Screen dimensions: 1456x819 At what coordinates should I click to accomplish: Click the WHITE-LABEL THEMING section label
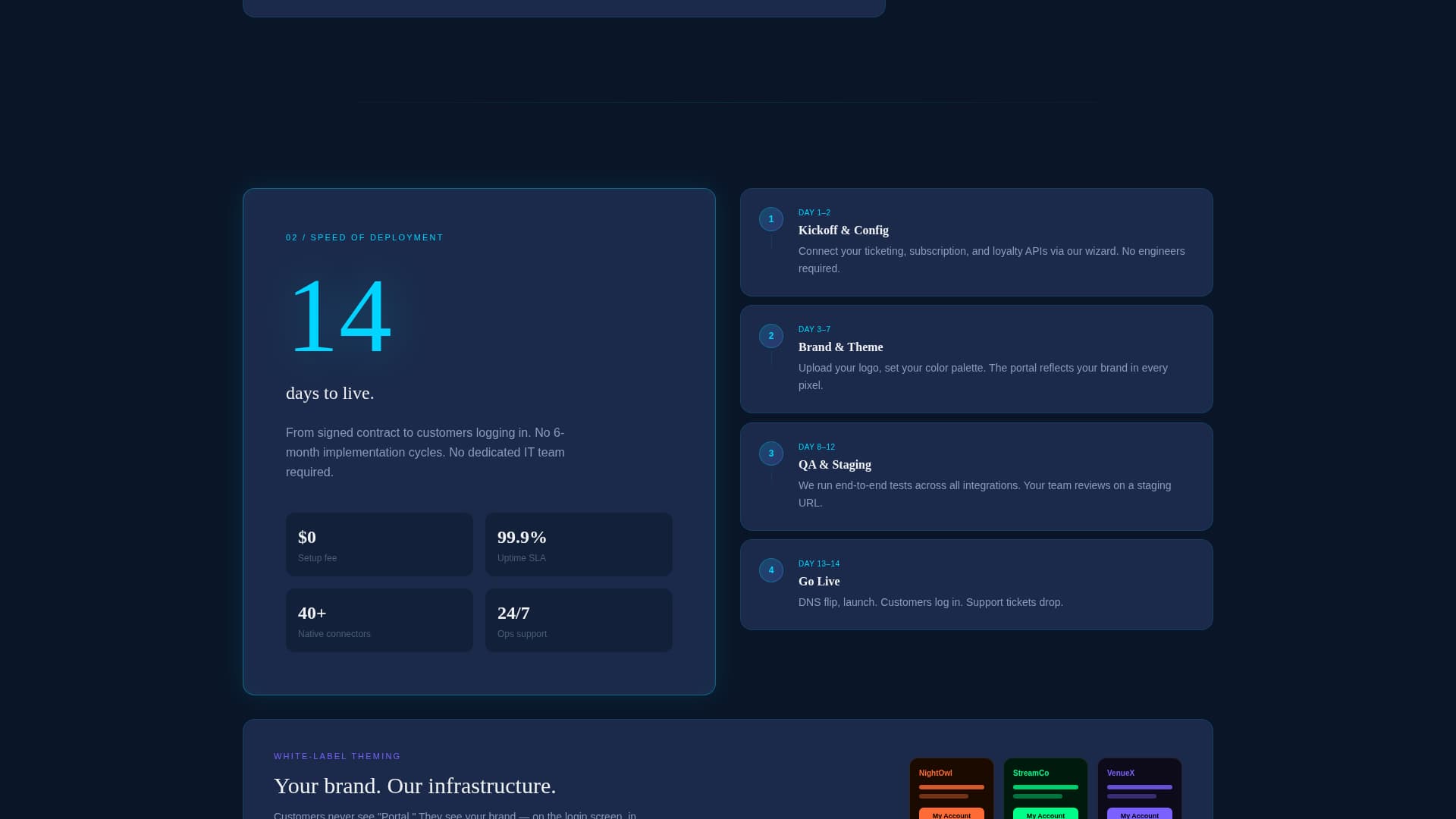[337, 756]
